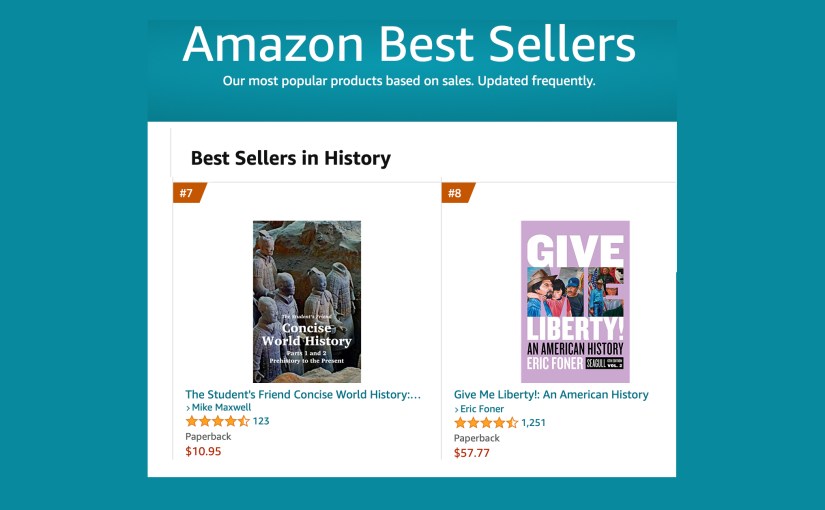Open The Student's Friend Concise World History link

303,395
